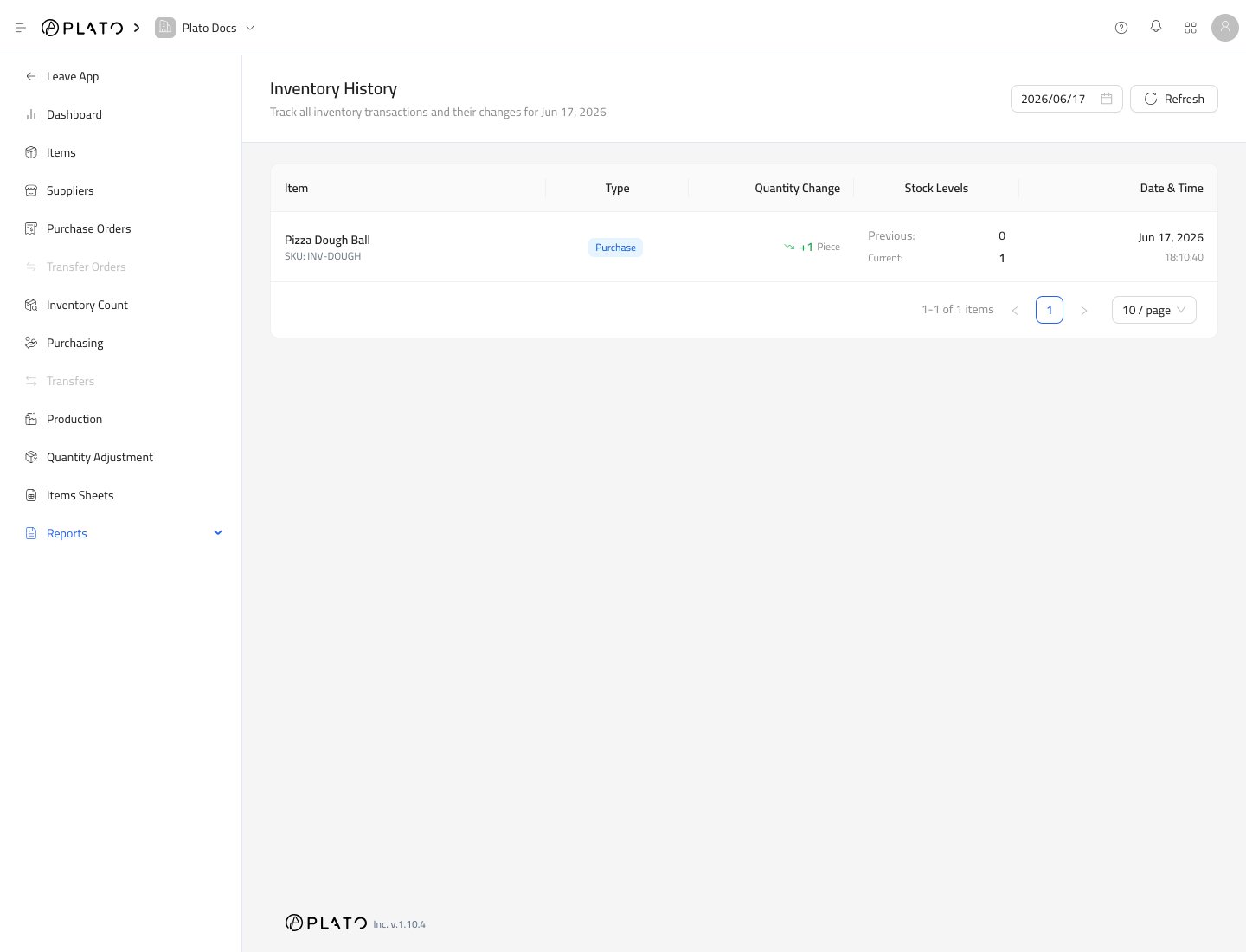Click the Production icon
This screenshot has width=1246, height=952.
(x=31, y=419)
